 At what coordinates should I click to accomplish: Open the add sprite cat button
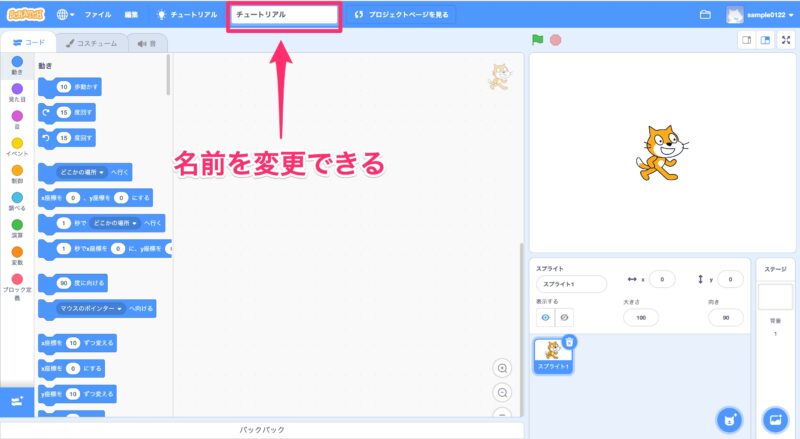(x=730, y=418)
